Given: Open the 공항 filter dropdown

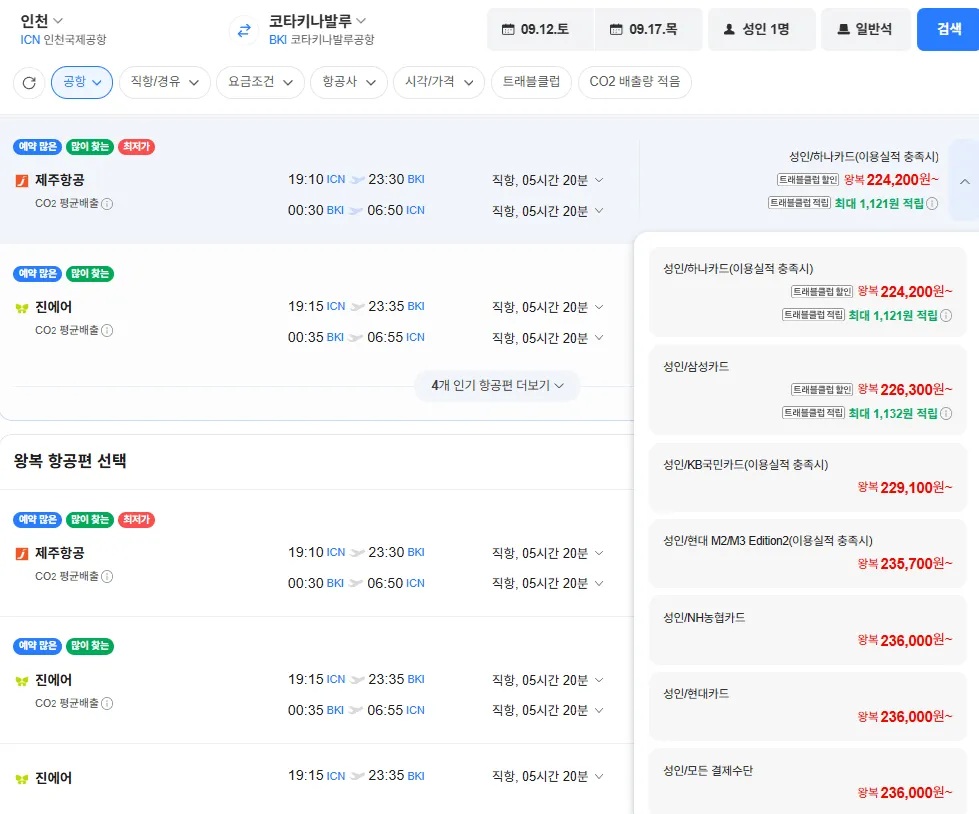Looking at the screenshot, I should pos(82,82).
